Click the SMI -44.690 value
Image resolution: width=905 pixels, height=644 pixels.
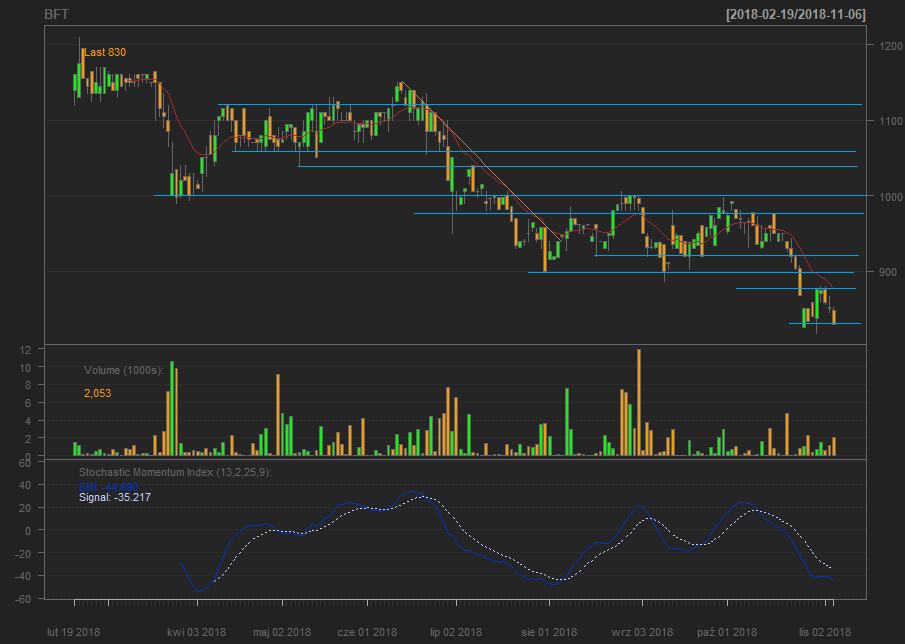pyautogui.click(x=109, y=488)
